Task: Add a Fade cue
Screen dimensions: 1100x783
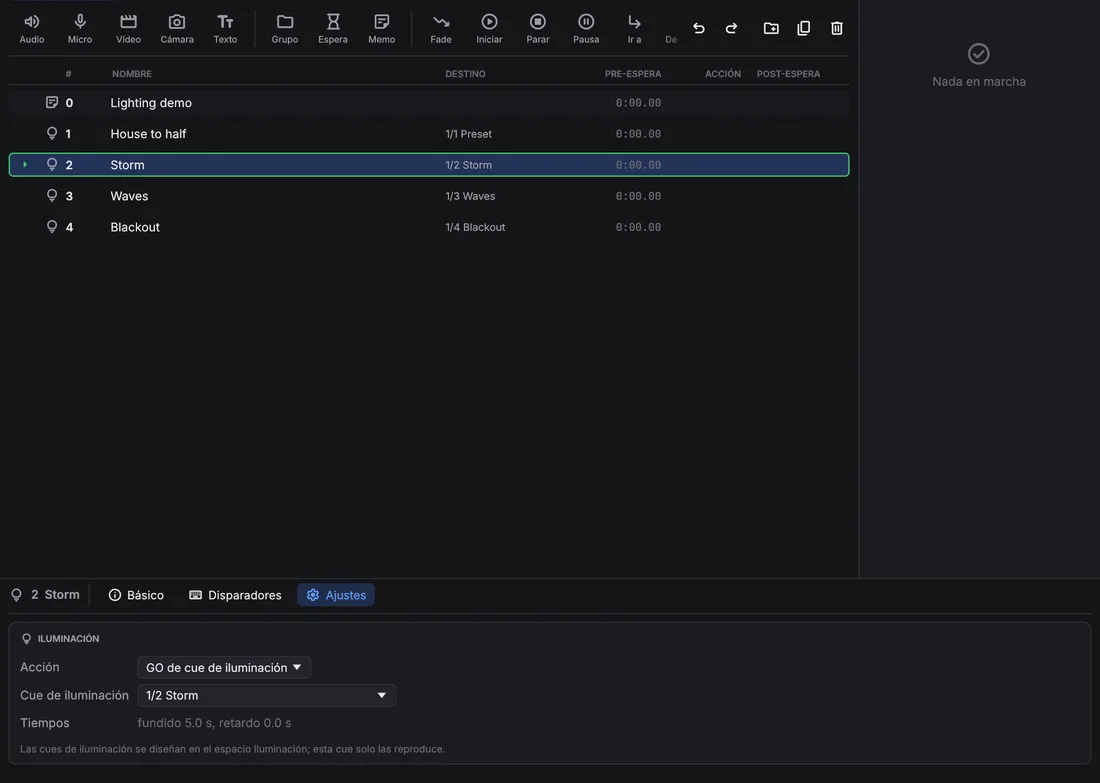Action: point(441,29)
